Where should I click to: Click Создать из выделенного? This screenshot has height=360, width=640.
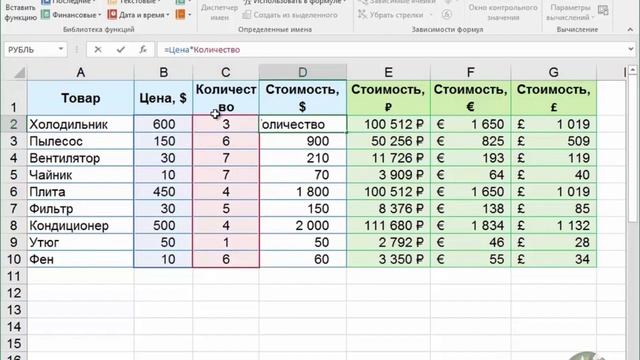[290, 15]
